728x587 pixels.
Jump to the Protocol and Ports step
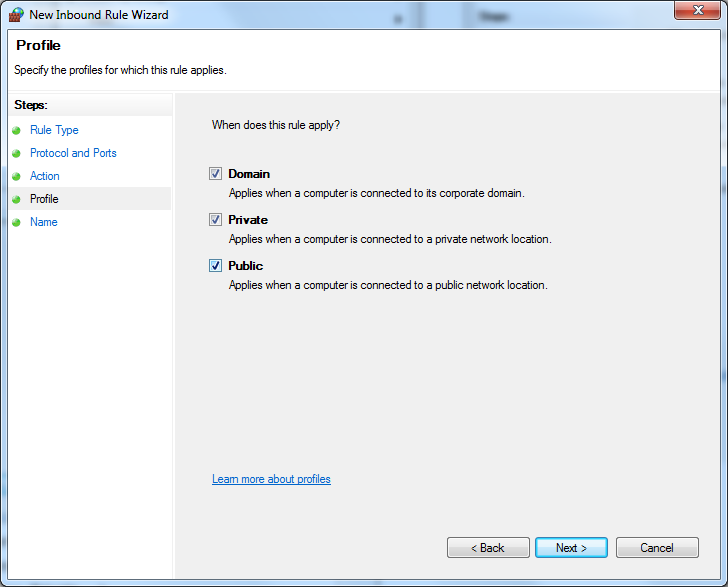73,153
